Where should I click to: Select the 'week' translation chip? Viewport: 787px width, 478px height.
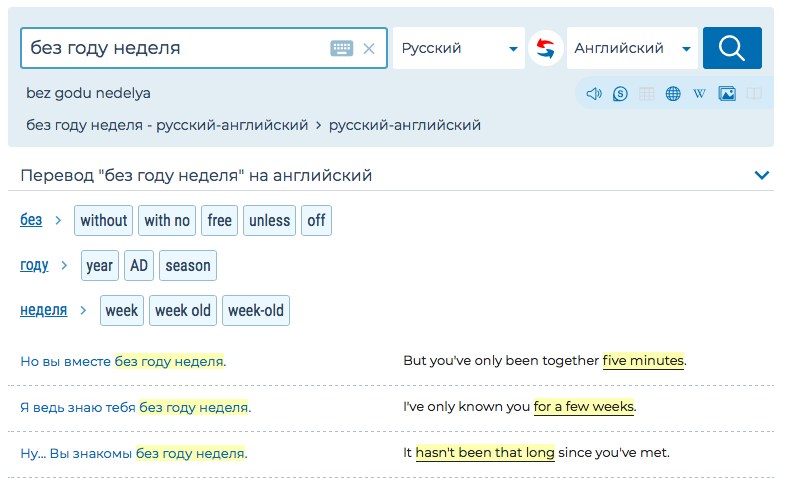click(x=121, y=311)
